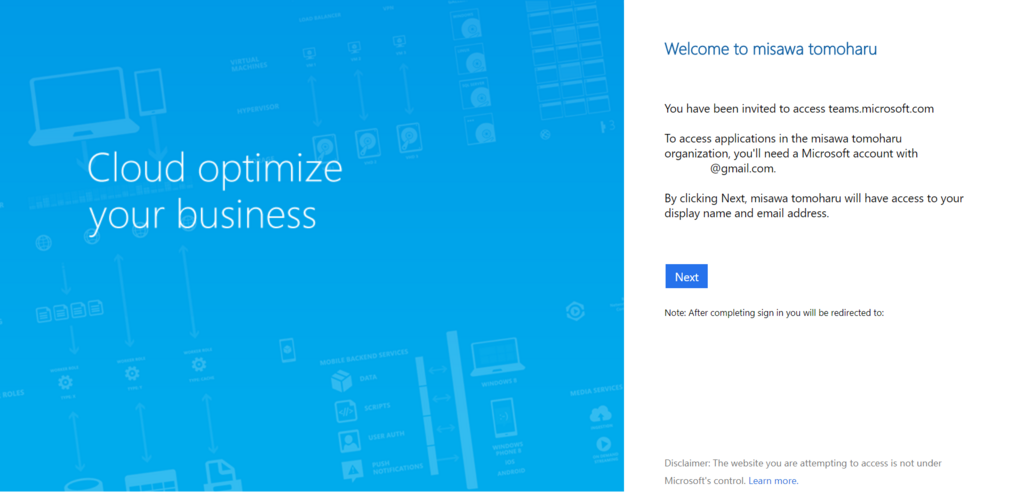Click the 'Disclaimer: The website you are attempting' text
The width and height of the screenshot is (1024, 492).
tap(803, 472)
